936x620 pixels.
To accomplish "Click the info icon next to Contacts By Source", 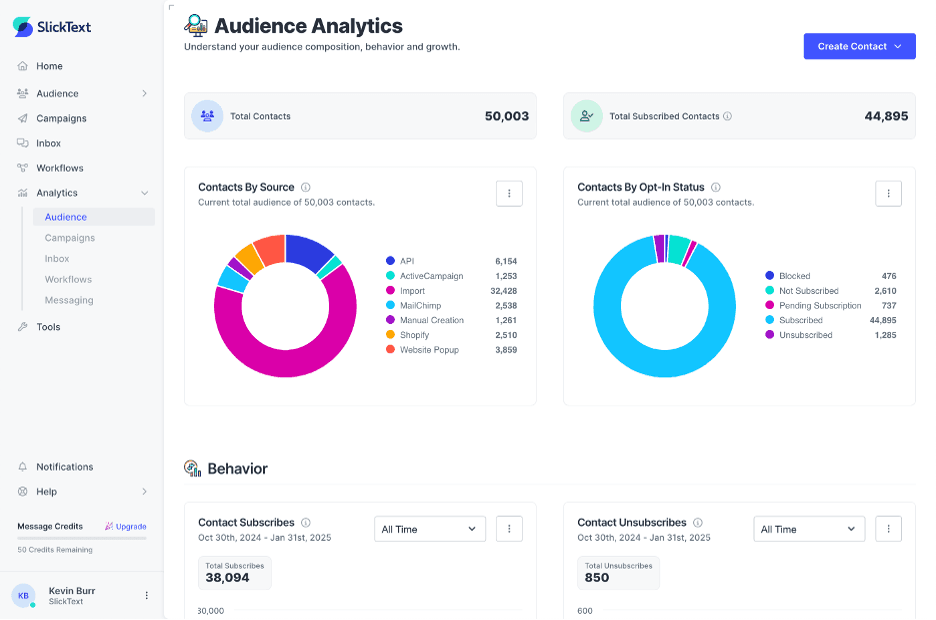I will [304, 187].
